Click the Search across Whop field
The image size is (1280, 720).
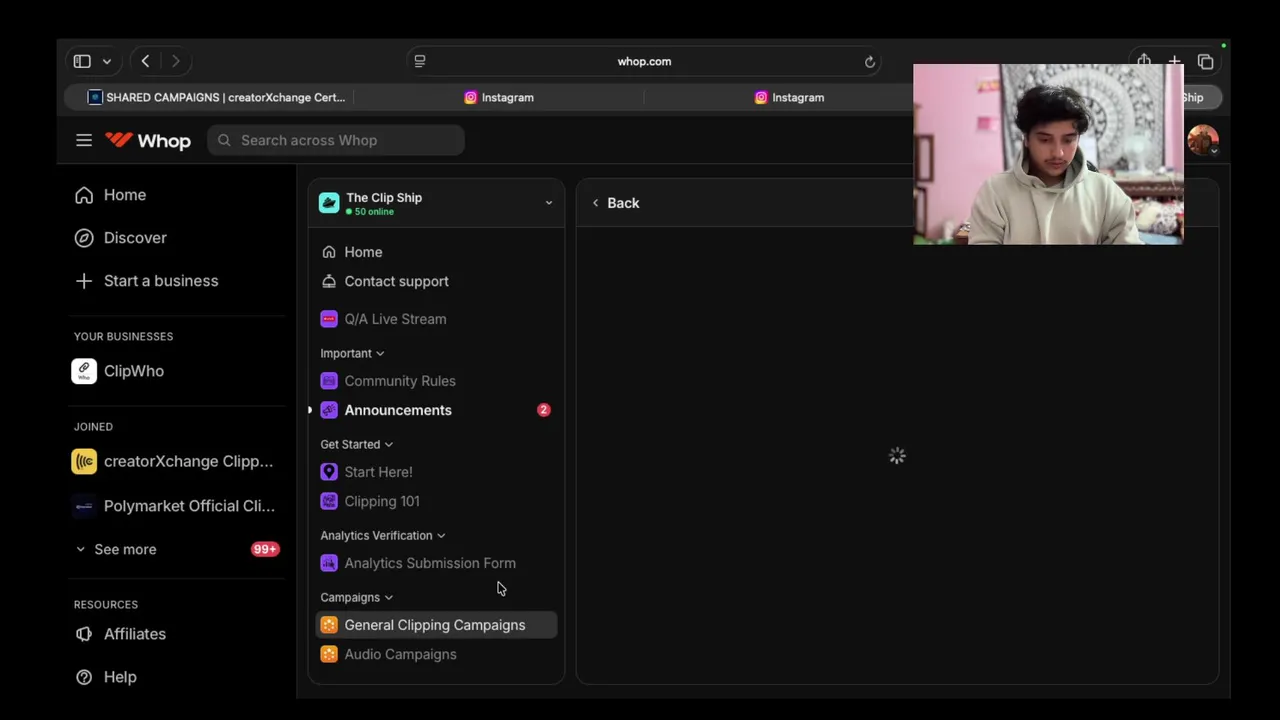pos(336,140)
